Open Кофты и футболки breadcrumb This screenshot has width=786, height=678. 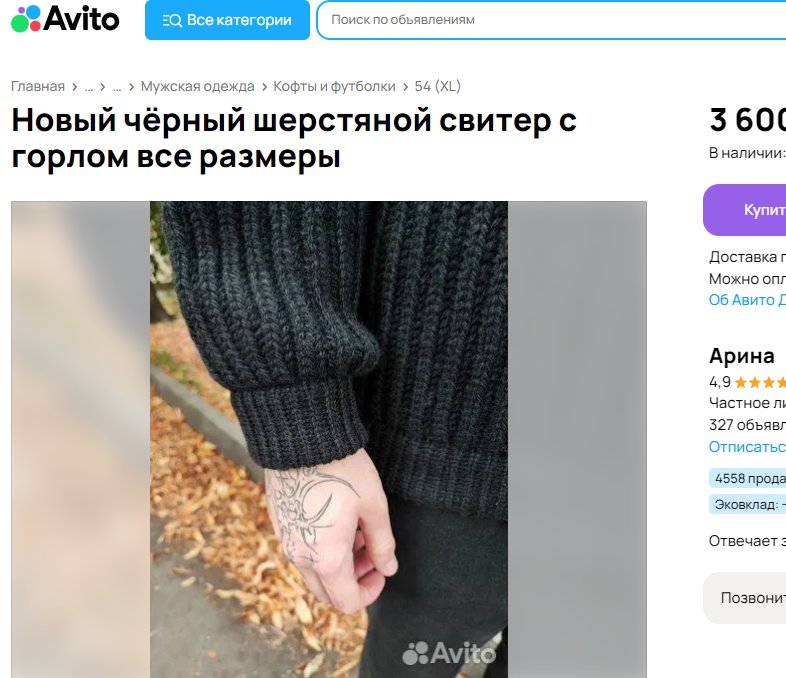tap(334, 86)
